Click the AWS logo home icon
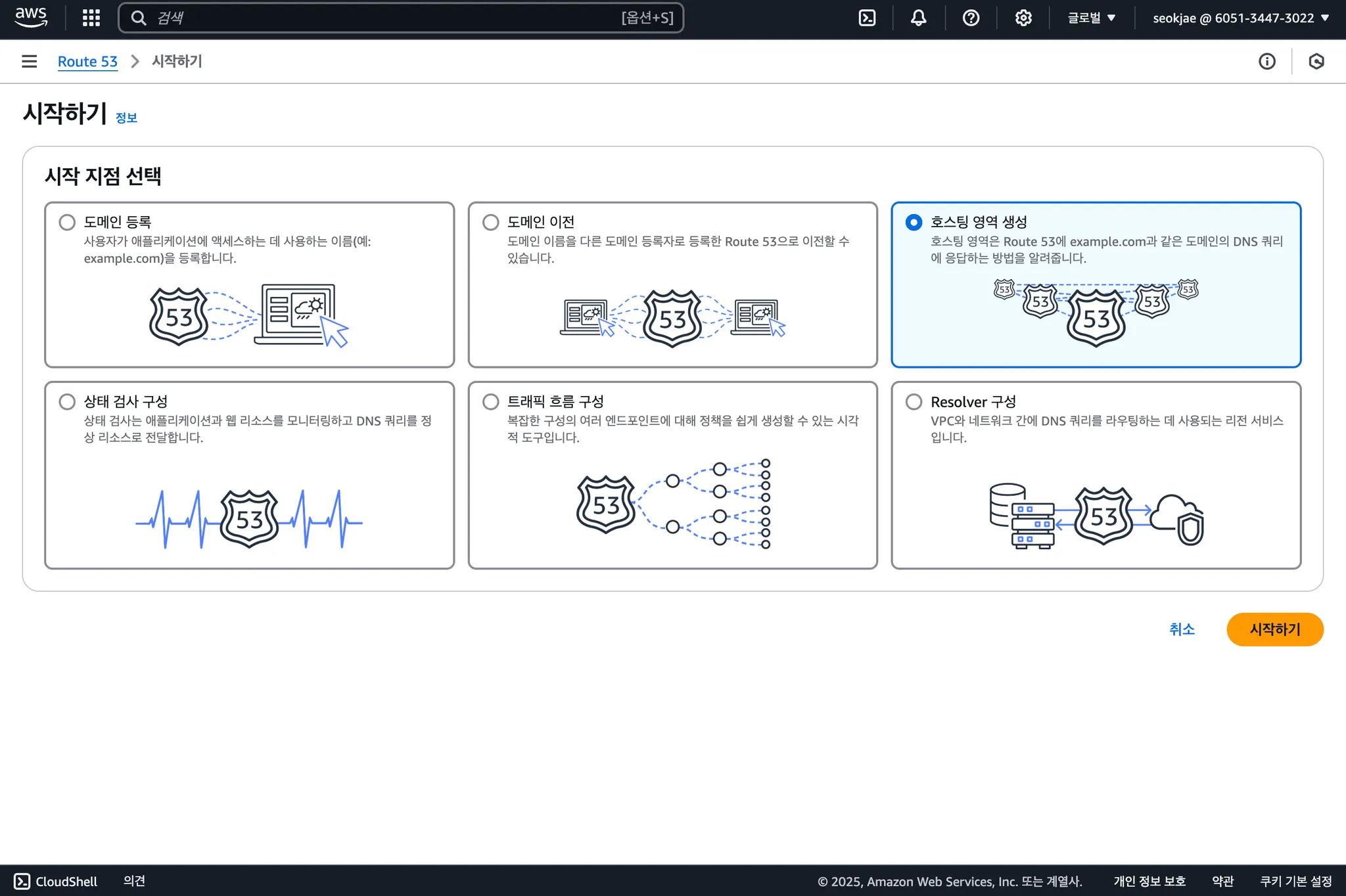This screenshot has height=896, width=1346. coord(31,17)
